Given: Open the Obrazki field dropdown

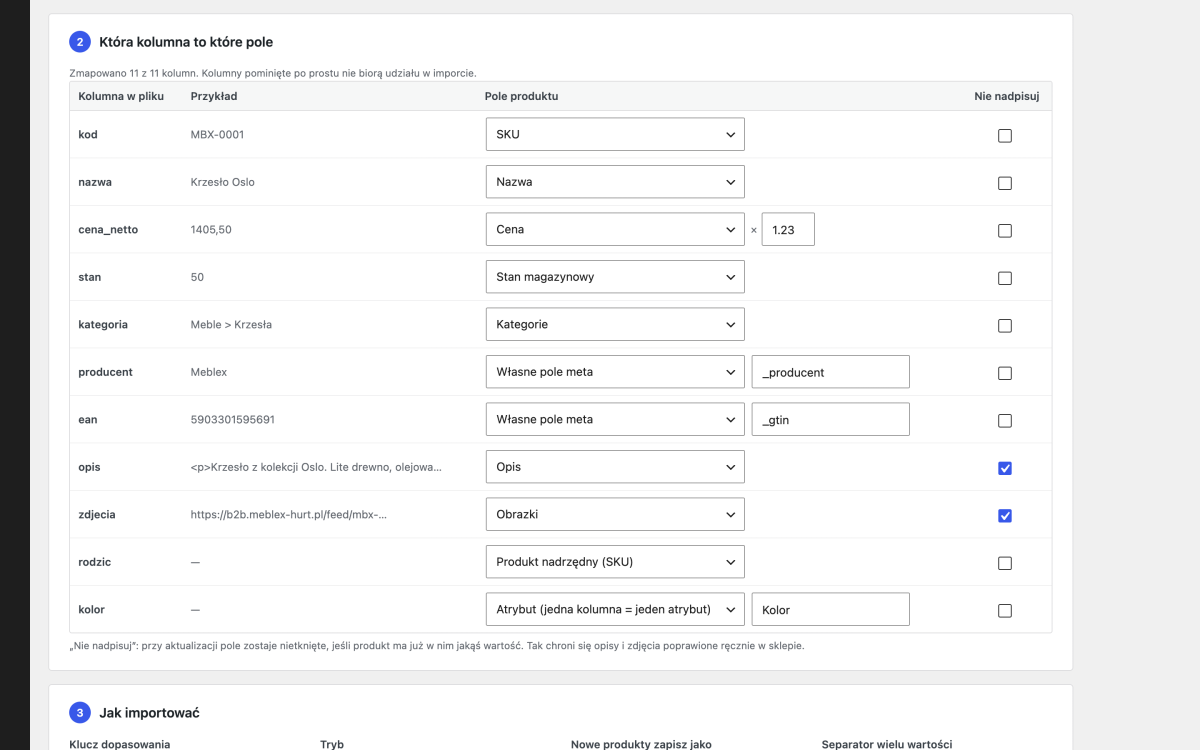Looking at the screenshot, I should click(x=615, y=514).
